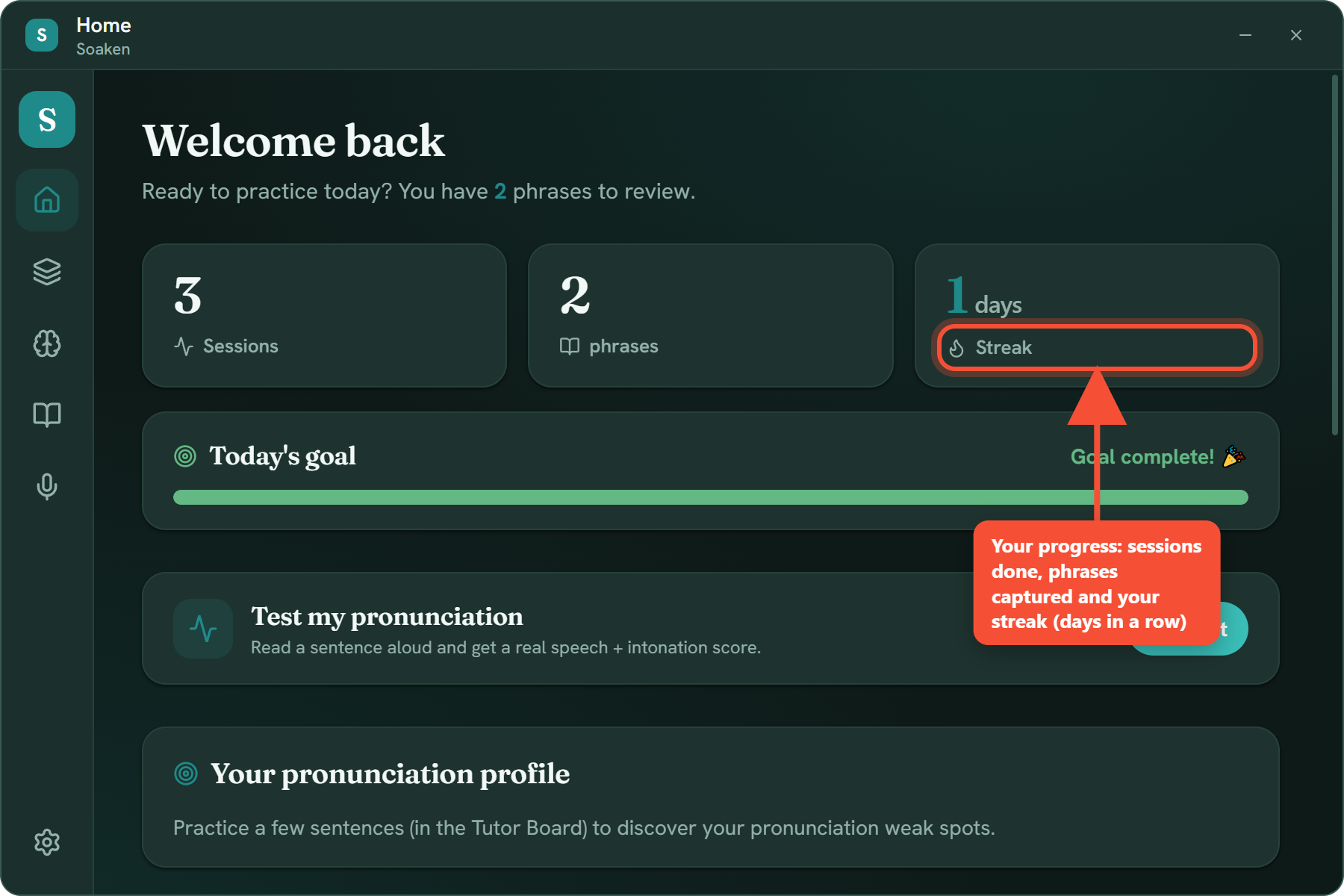Open the stacked layers sidebar icon

[47, 272]
